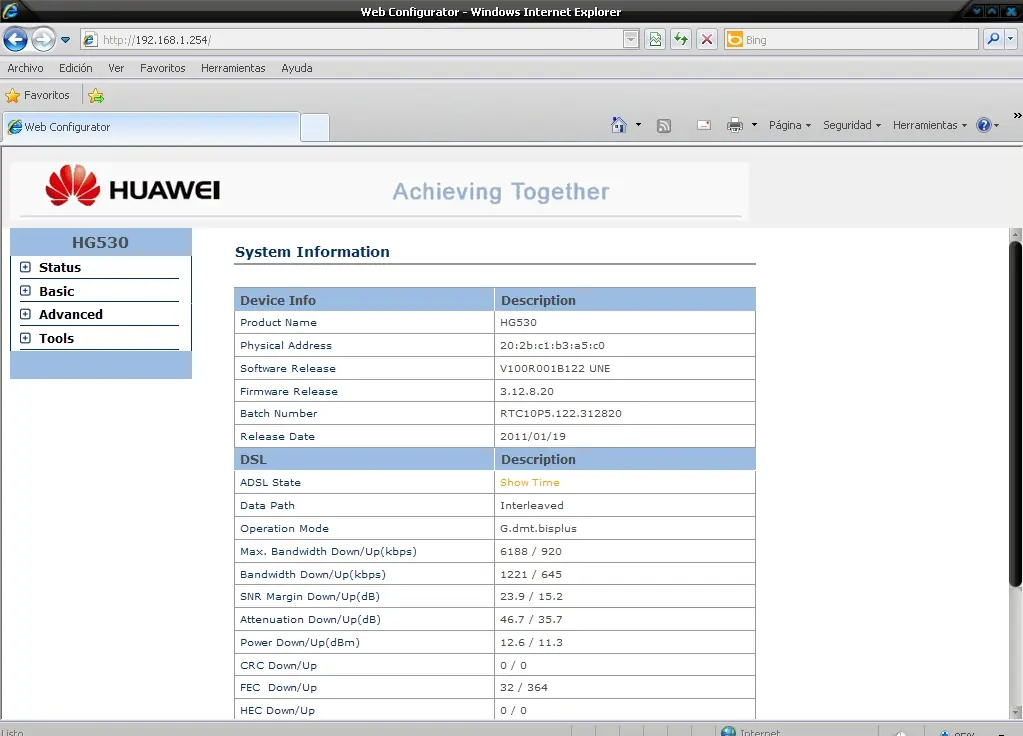
Task: Open the Herramientas menu in menu bar
Action: pyautogui.click(x=233, y=68)
